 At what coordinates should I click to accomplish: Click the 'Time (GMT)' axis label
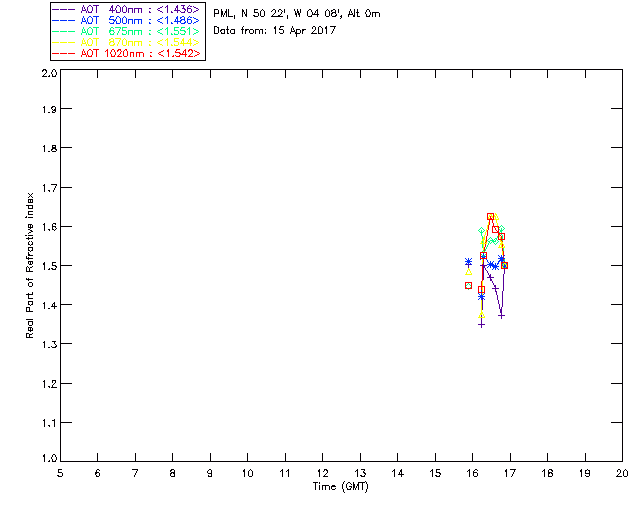340,487
